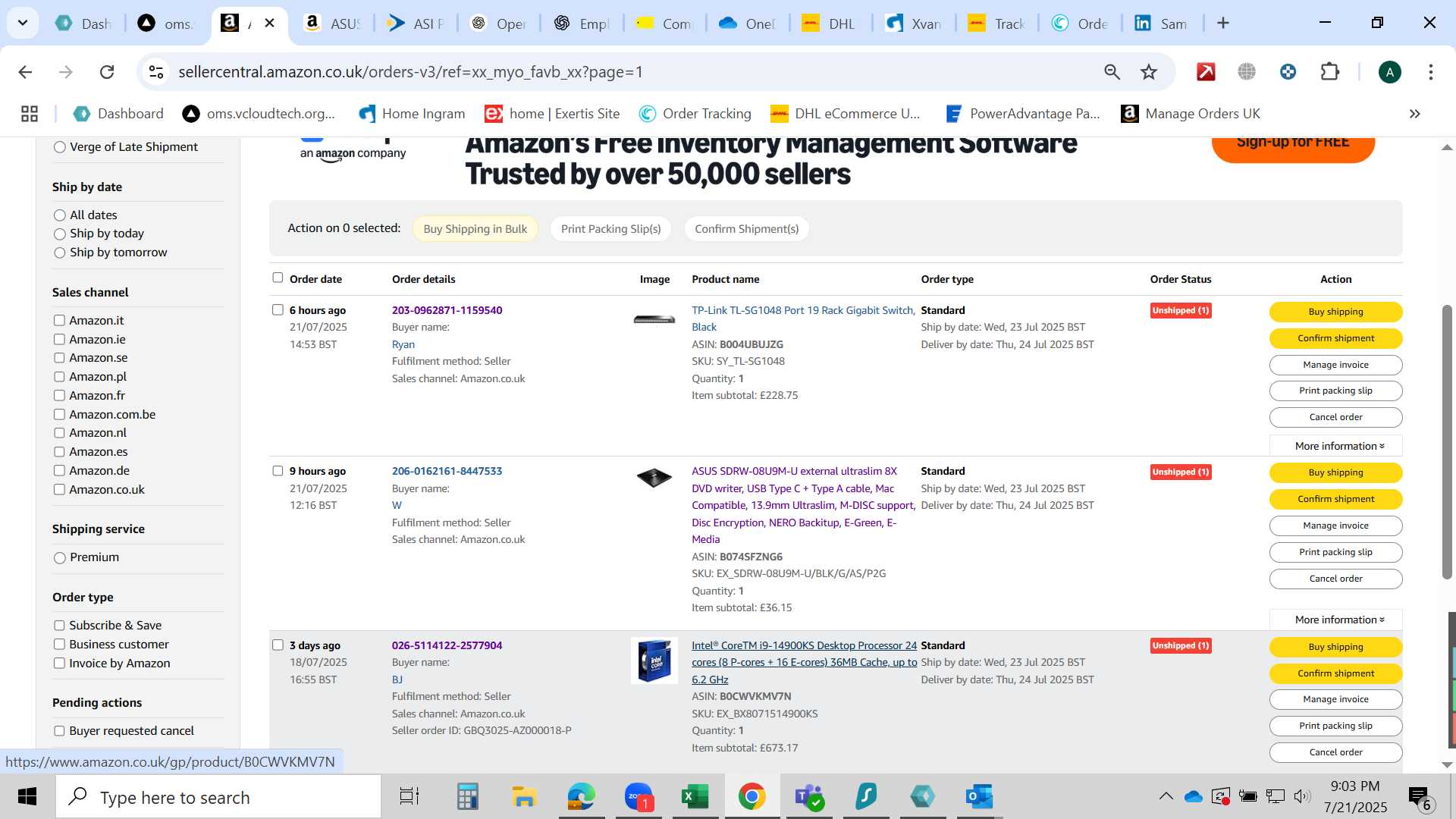Click the Intel processor product image
Viewport: 1456px width, 819px height.
tap(654, 661)
